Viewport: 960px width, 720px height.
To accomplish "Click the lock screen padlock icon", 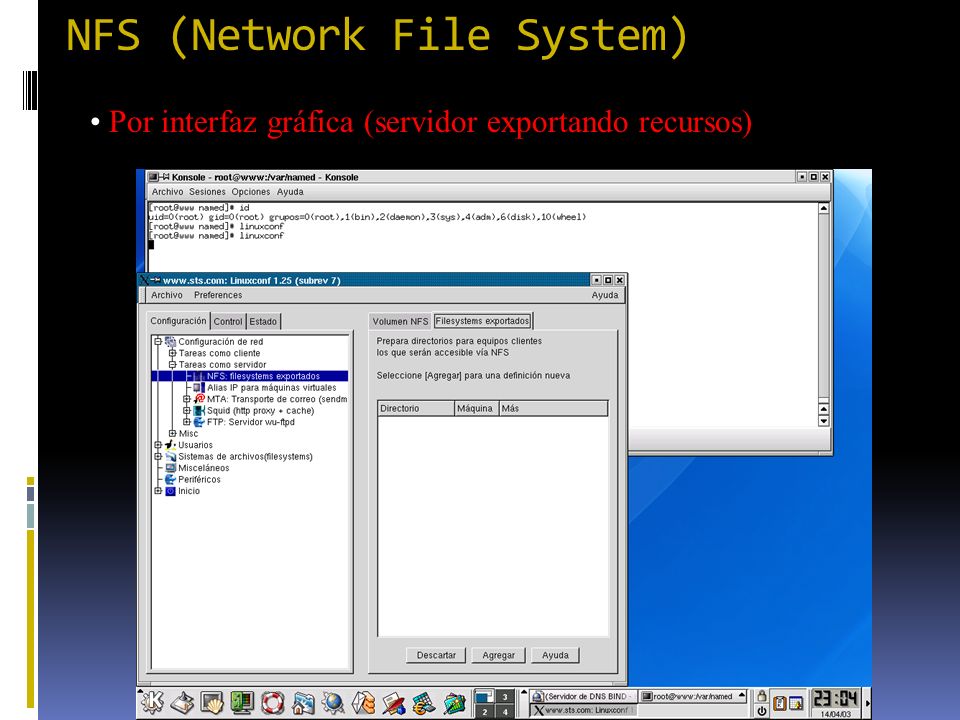I will coord(761,696).
